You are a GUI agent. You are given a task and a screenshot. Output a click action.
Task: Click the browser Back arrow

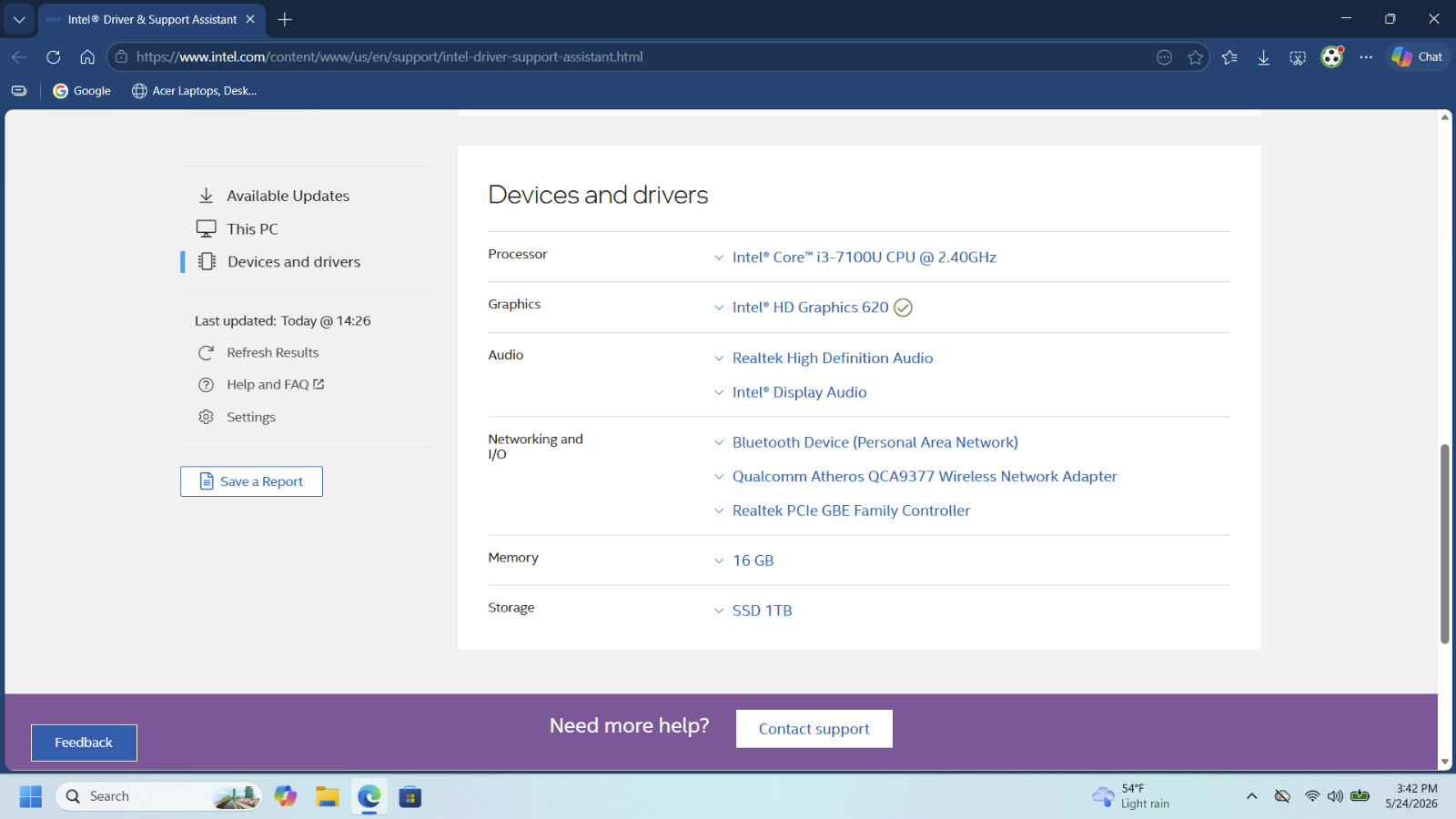point(19,56)
